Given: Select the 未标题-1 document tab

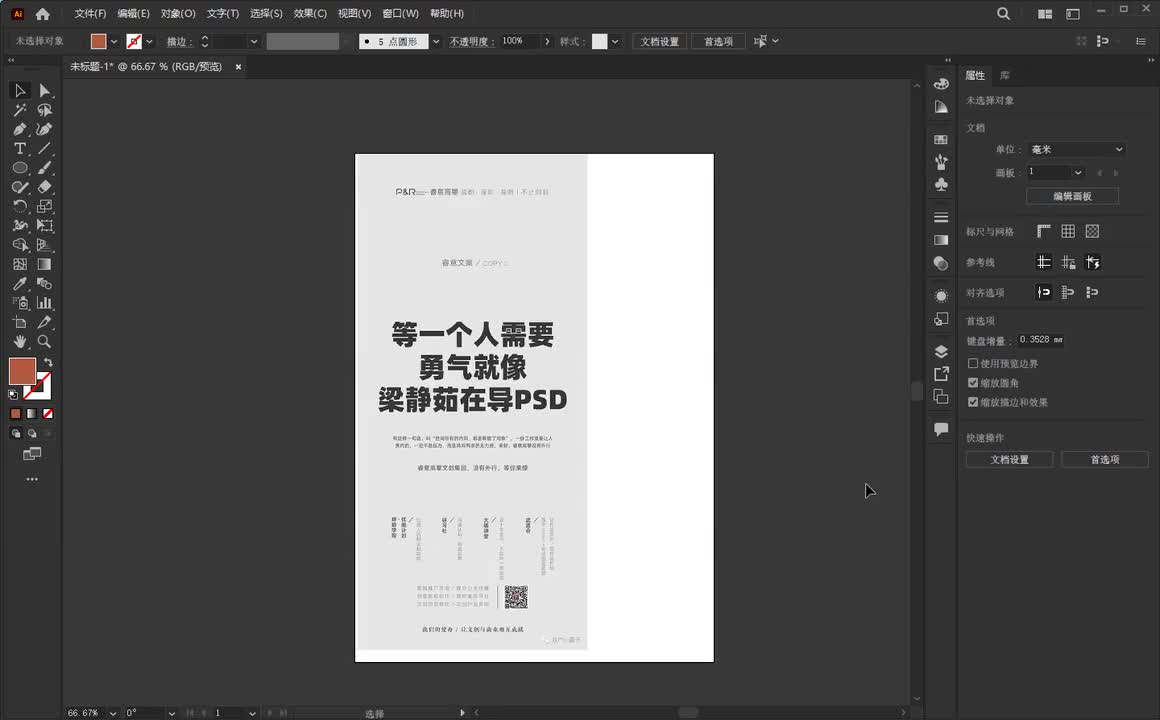Looking at the screenshot, I should 146,67.
